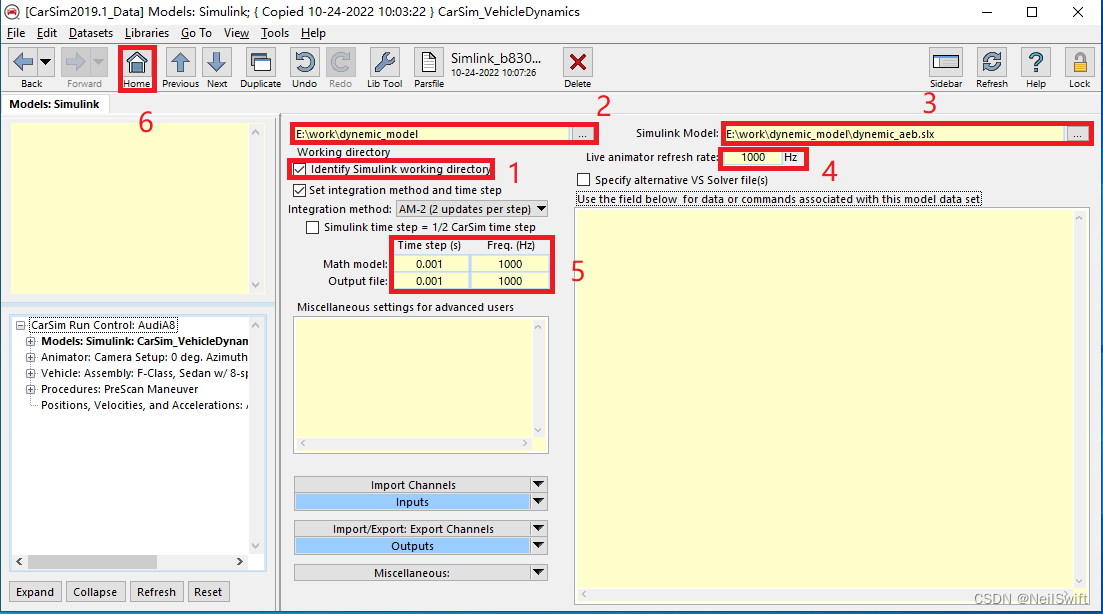Expand Procedures: PreScan Maneuver tree node
The height and width of the screenshot is (614, 1103).
point(30,389)
